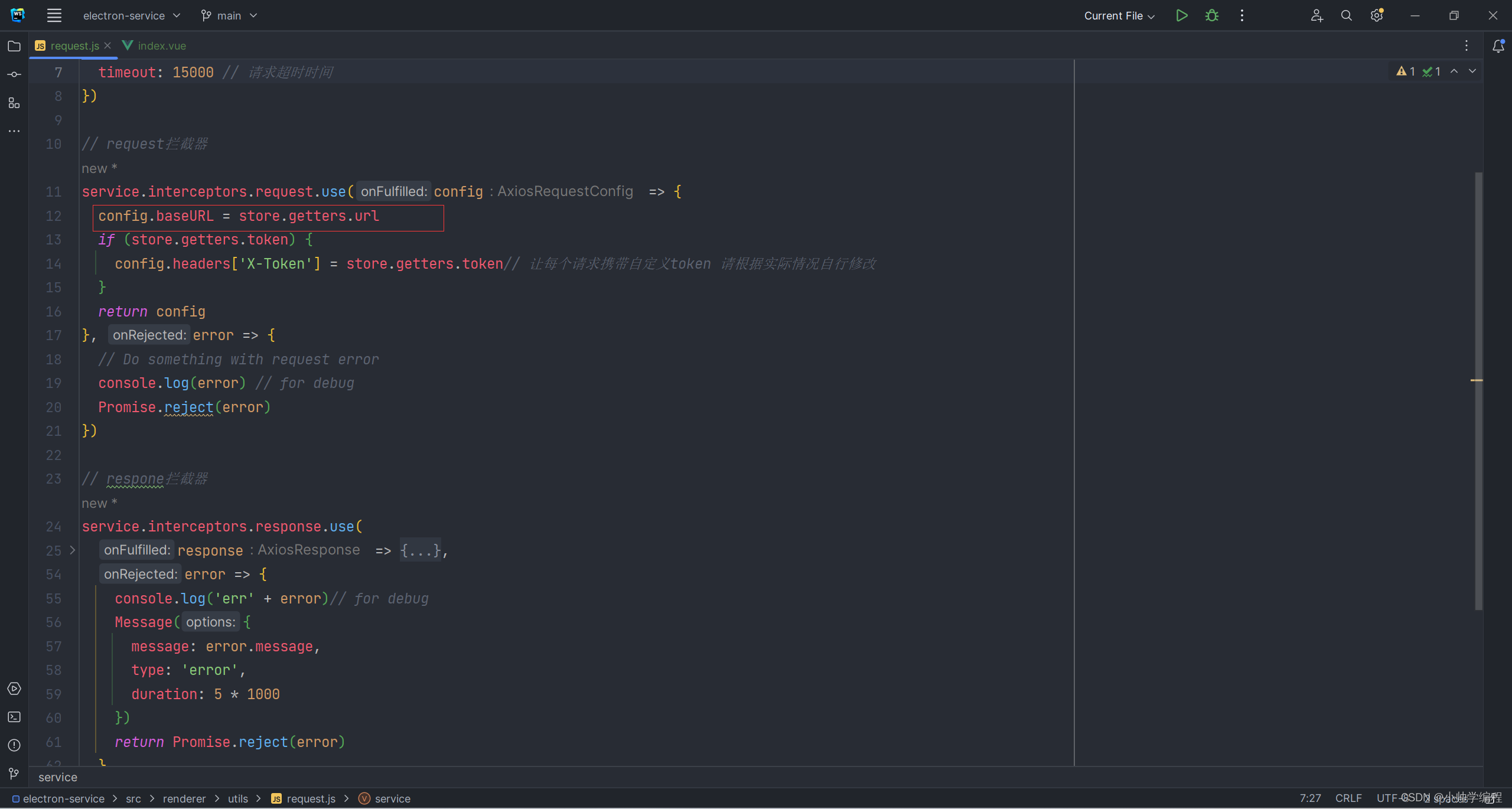
Task: Open the Services tool window
Action: pos(14,689)
